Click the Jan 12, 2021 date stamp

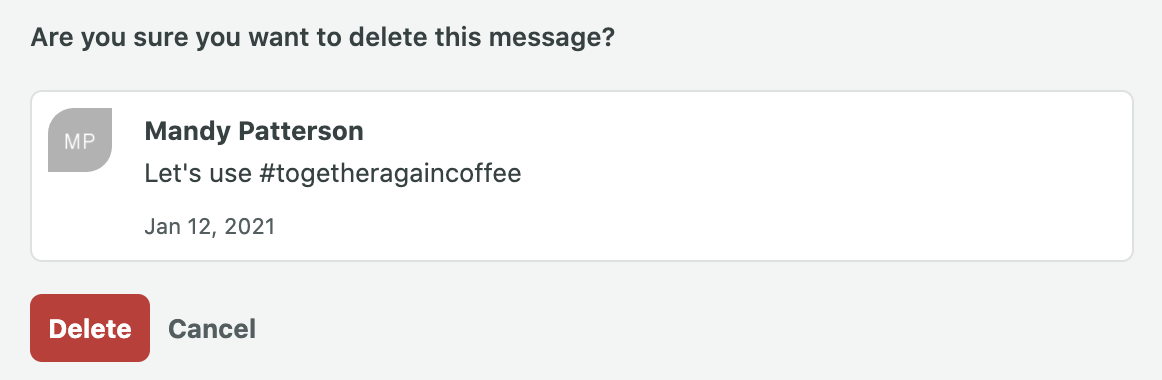point(210,226)
